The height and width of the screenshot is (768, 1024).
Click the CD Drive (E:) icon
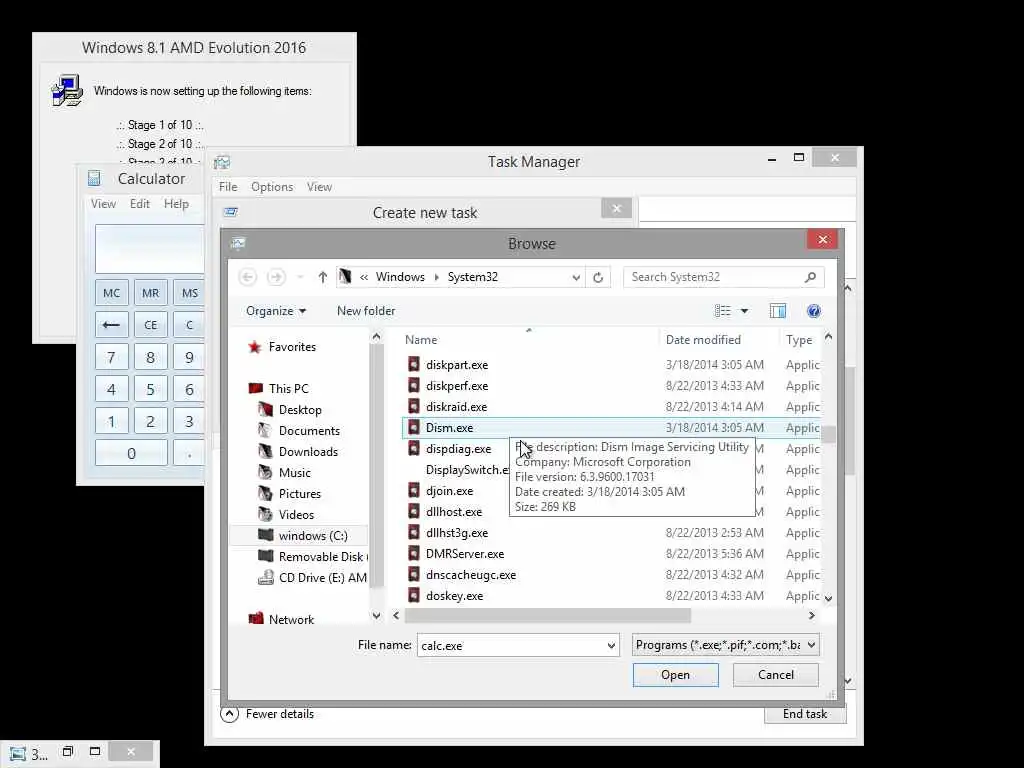(266, 577)
